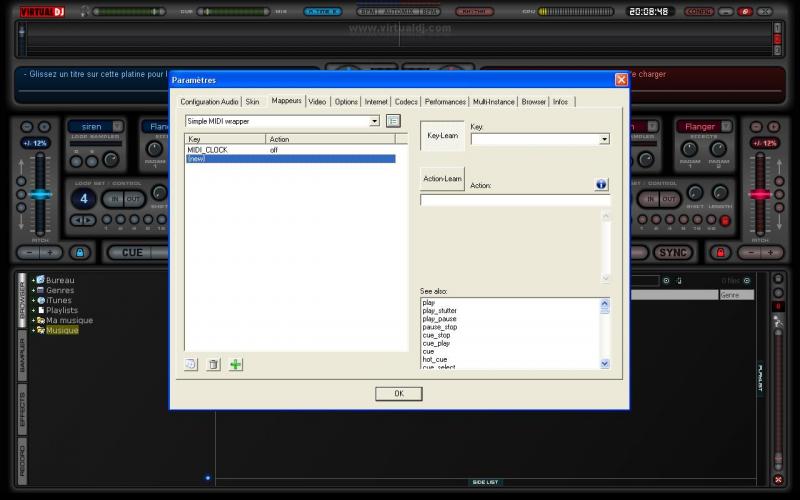Viewport: 800px width, 500px height.
Task: Click the left deck loop shift arrows button
Action: (83, 220)
